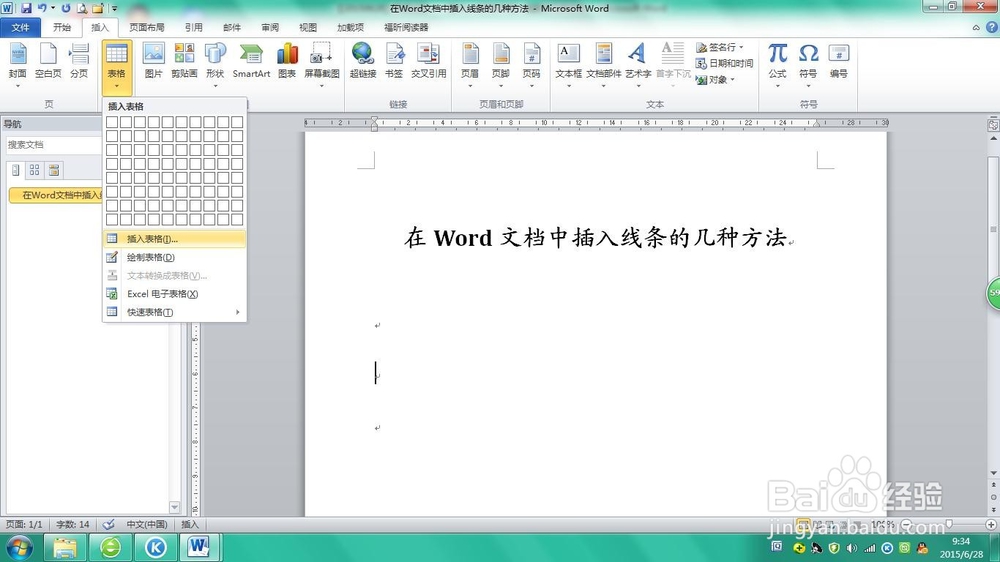Browse headings tab in navigation pane
Viewport: 1000px width, 562px height.
pyautogui.click(x=15, y=170)
